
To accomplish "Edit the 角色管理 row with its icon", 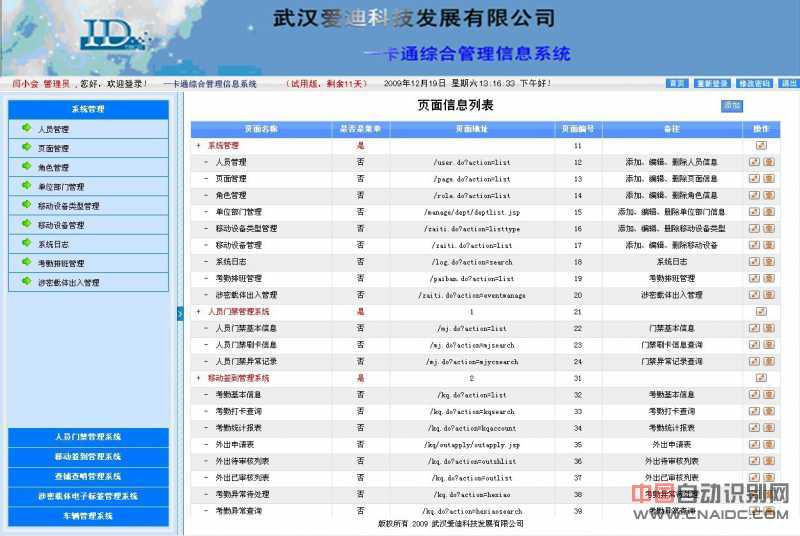I will [754, 195].
